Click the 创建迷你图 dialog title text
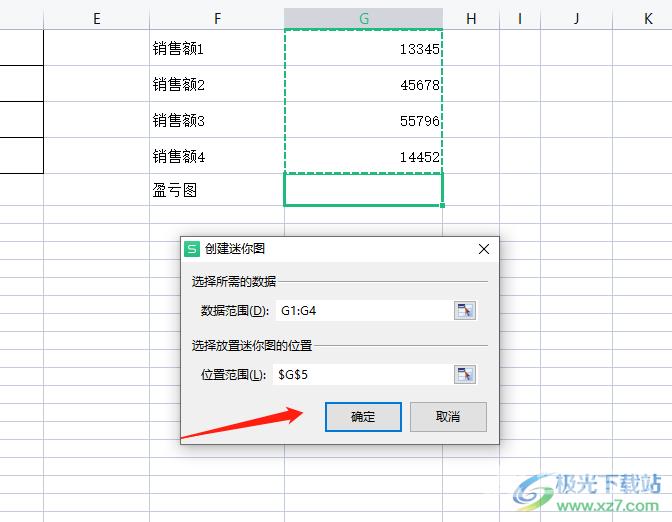Screen dimensions: 672x522 (235, 249)
